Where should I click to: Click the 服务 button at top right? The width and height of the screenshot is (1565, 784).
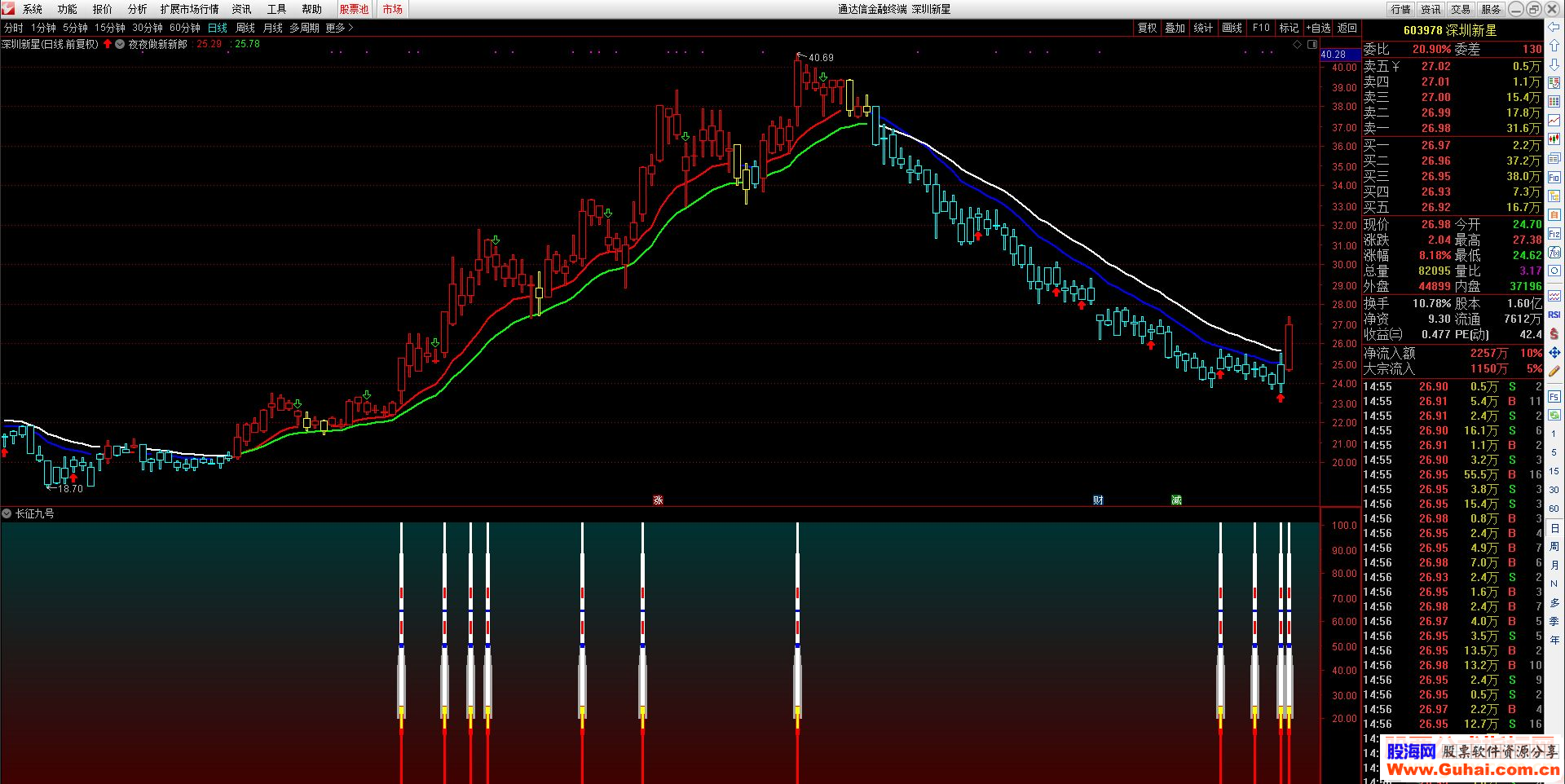1491,9
